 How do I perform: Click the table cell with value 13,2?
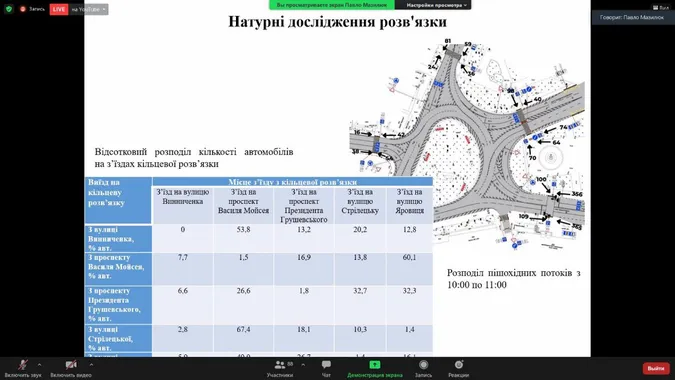(x=303, y=238)
